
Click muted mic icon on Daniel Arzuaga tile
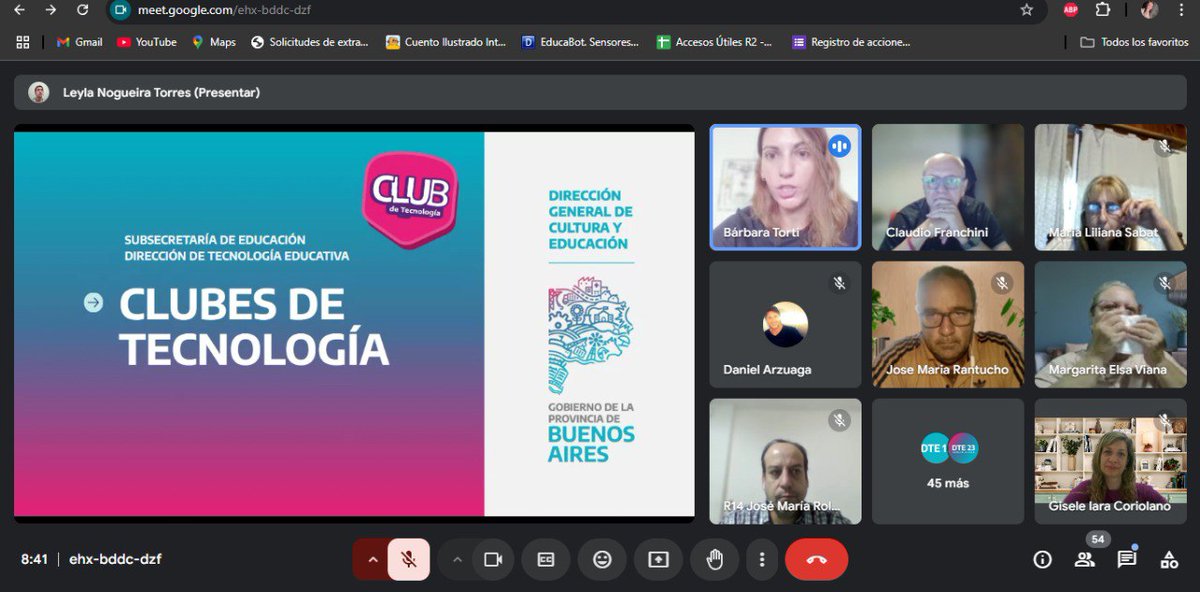click(839, 283)
